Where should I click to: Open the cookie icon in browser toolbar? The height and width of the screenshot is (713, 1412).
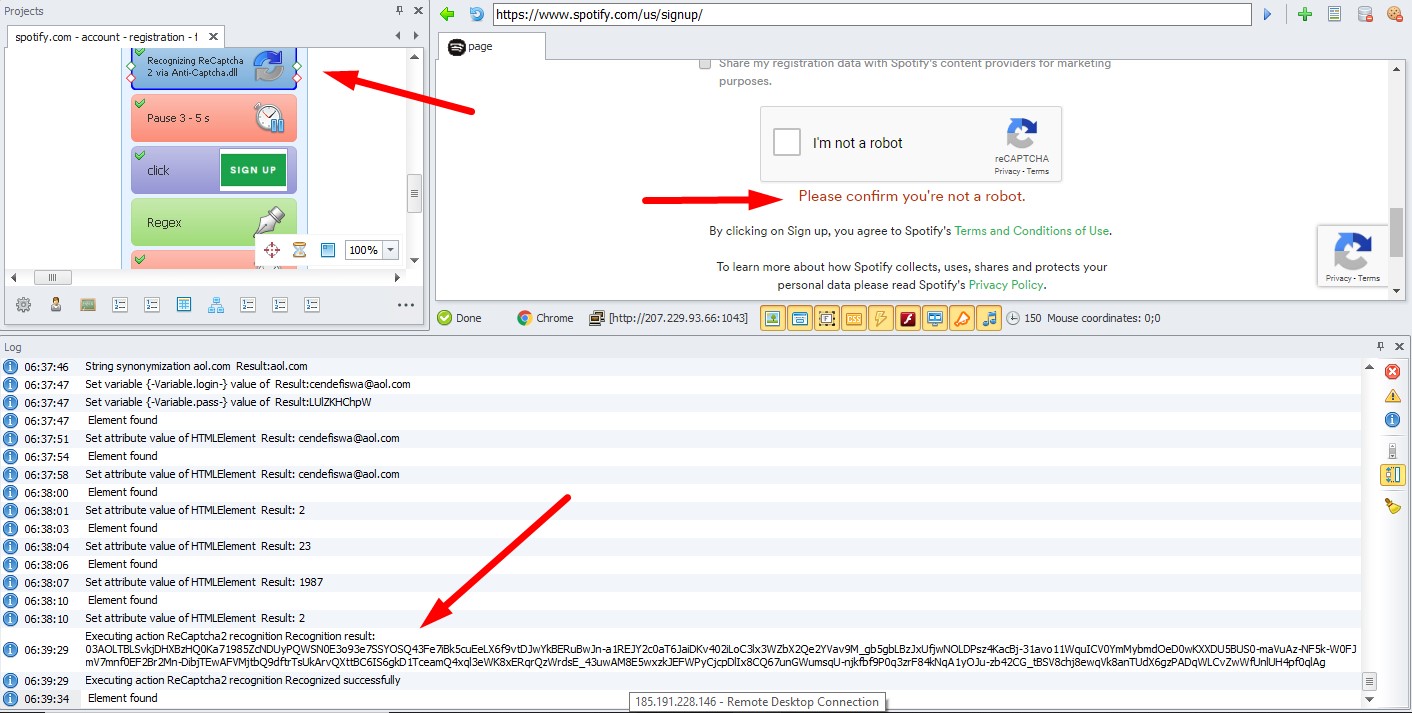(1394, 14)
